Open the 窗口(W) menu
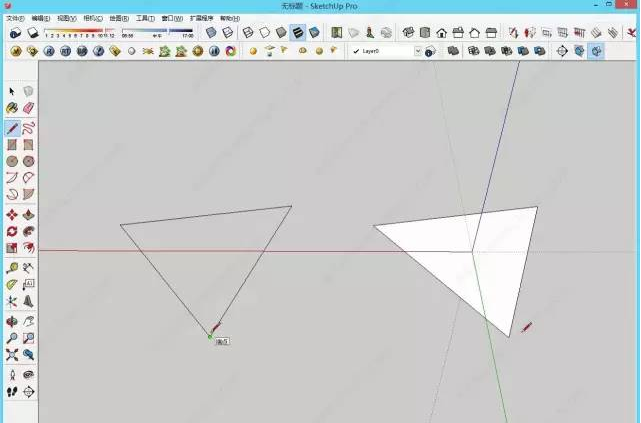The height and width of the screenshot is (423, 641). tap(172, 18)
